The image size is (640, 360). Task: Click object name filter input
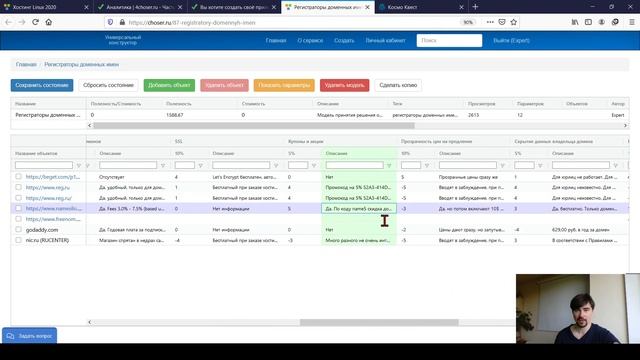click(x=44, y=165)
